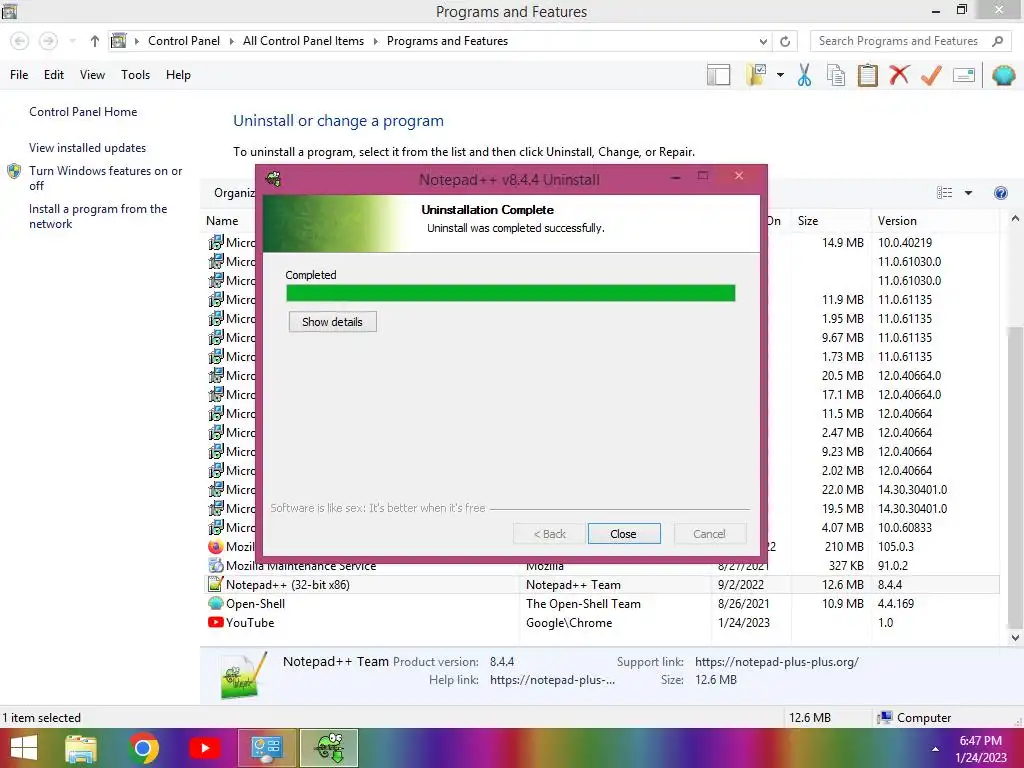Viewport: 1024px width, 768px height.
Task: Open Install a program from the network
Action: point(98,216)
